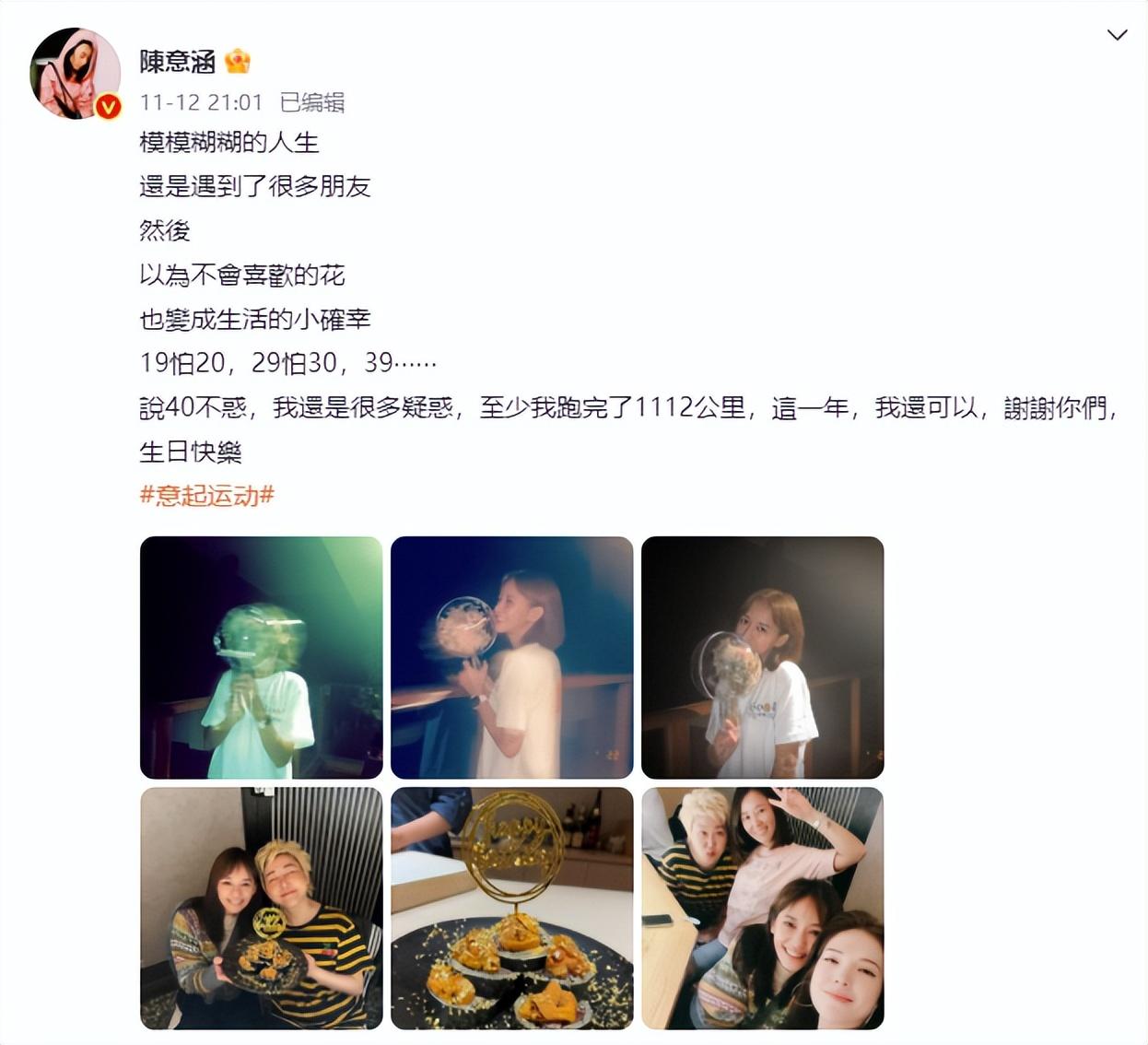Screen dimensions: 1148x1045
Task: Click the closing line 生日快樂
Action: [x=191, y=452]
